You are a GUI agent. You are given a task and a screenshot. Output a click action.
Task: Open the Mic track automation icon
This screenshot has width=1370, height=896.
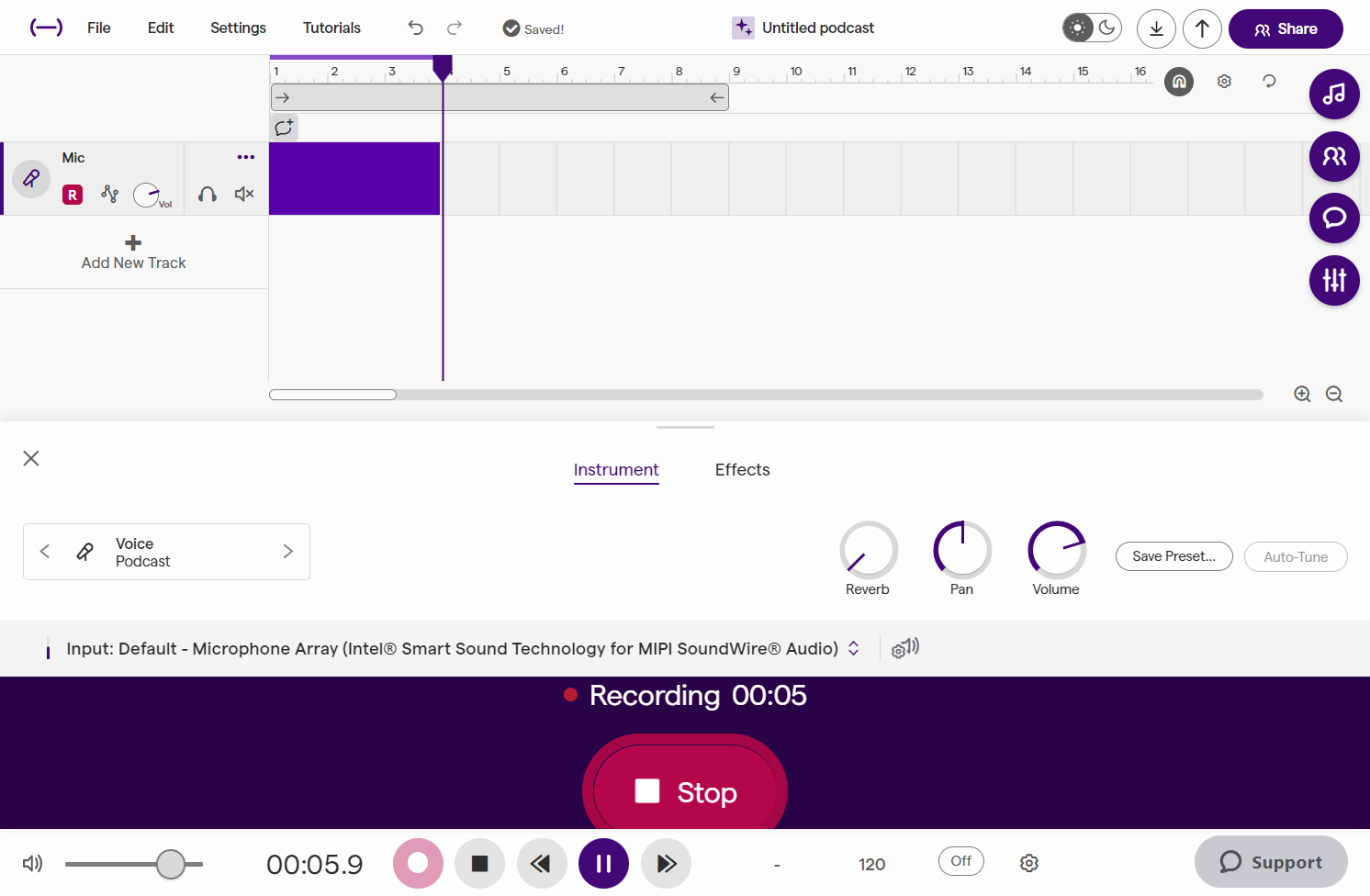110,194
